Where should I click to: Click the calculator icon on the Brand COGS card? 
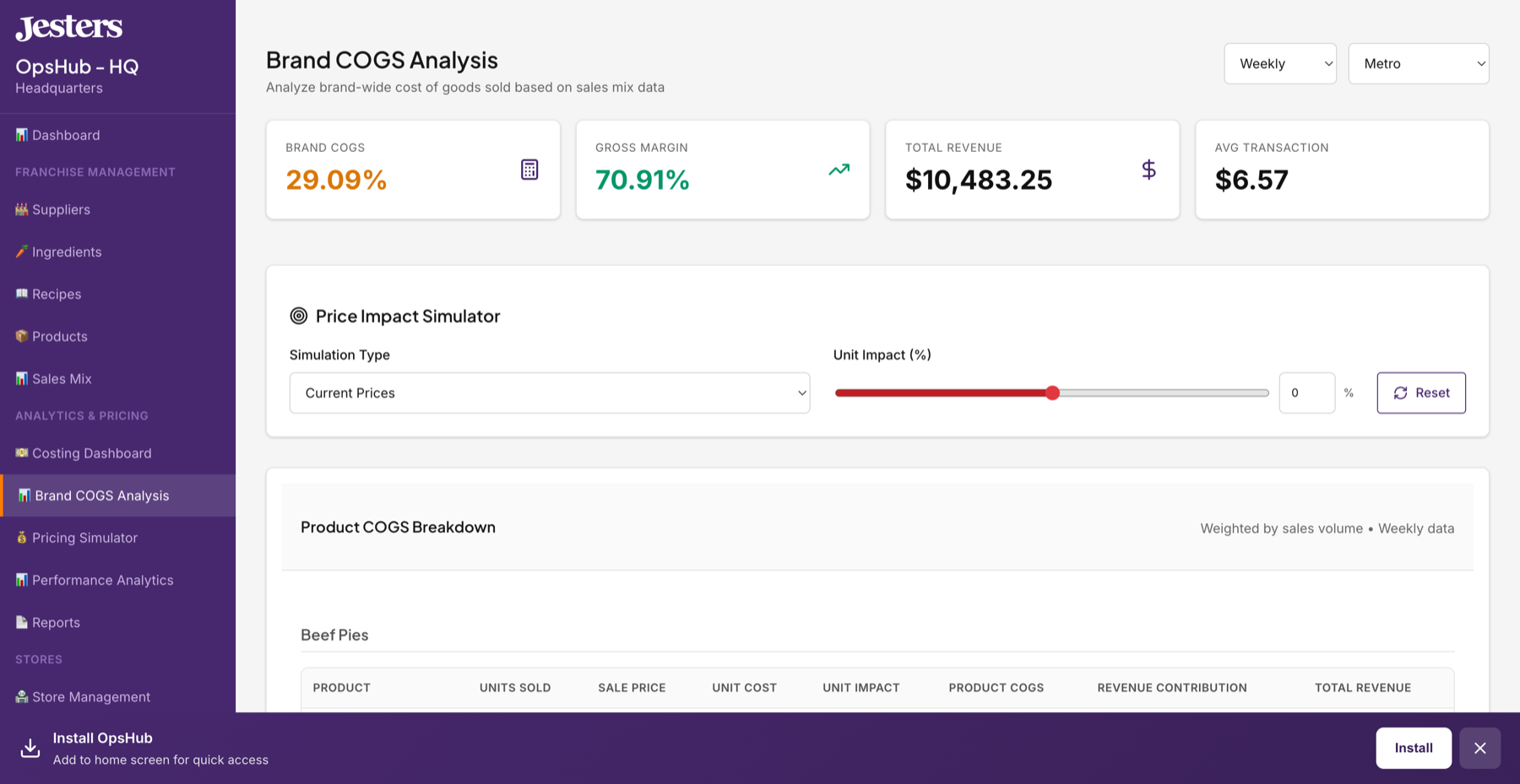coord(529,169)
